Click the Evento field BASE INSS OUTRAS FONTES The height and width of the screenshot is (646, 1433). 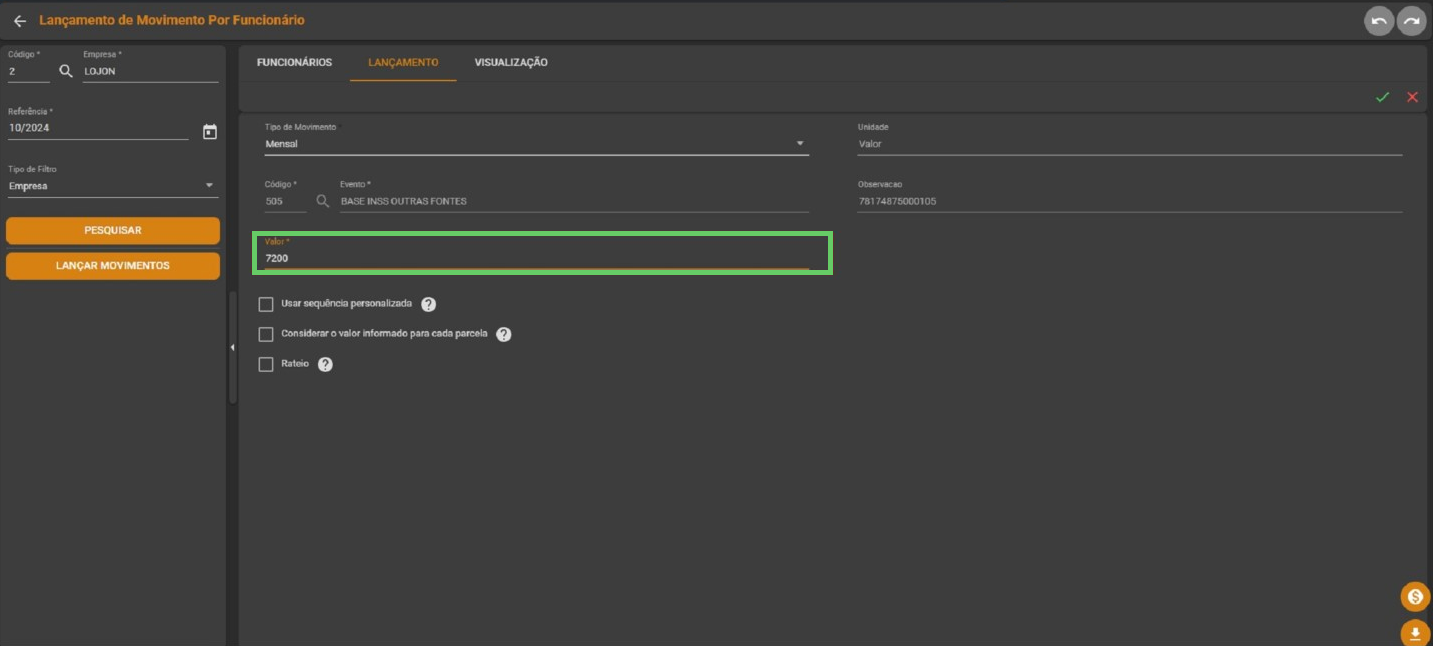[574, 201]
